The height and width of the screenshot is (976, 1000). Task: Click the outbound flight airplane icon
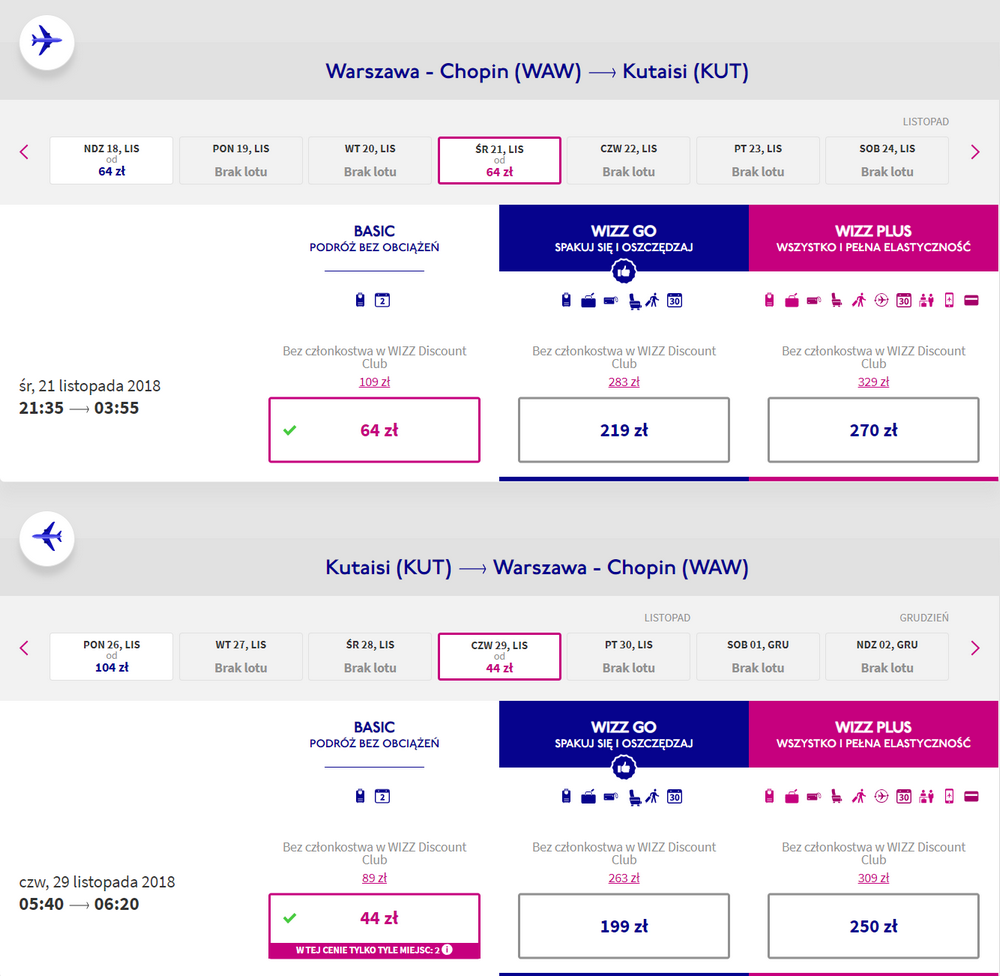point(47,42)
